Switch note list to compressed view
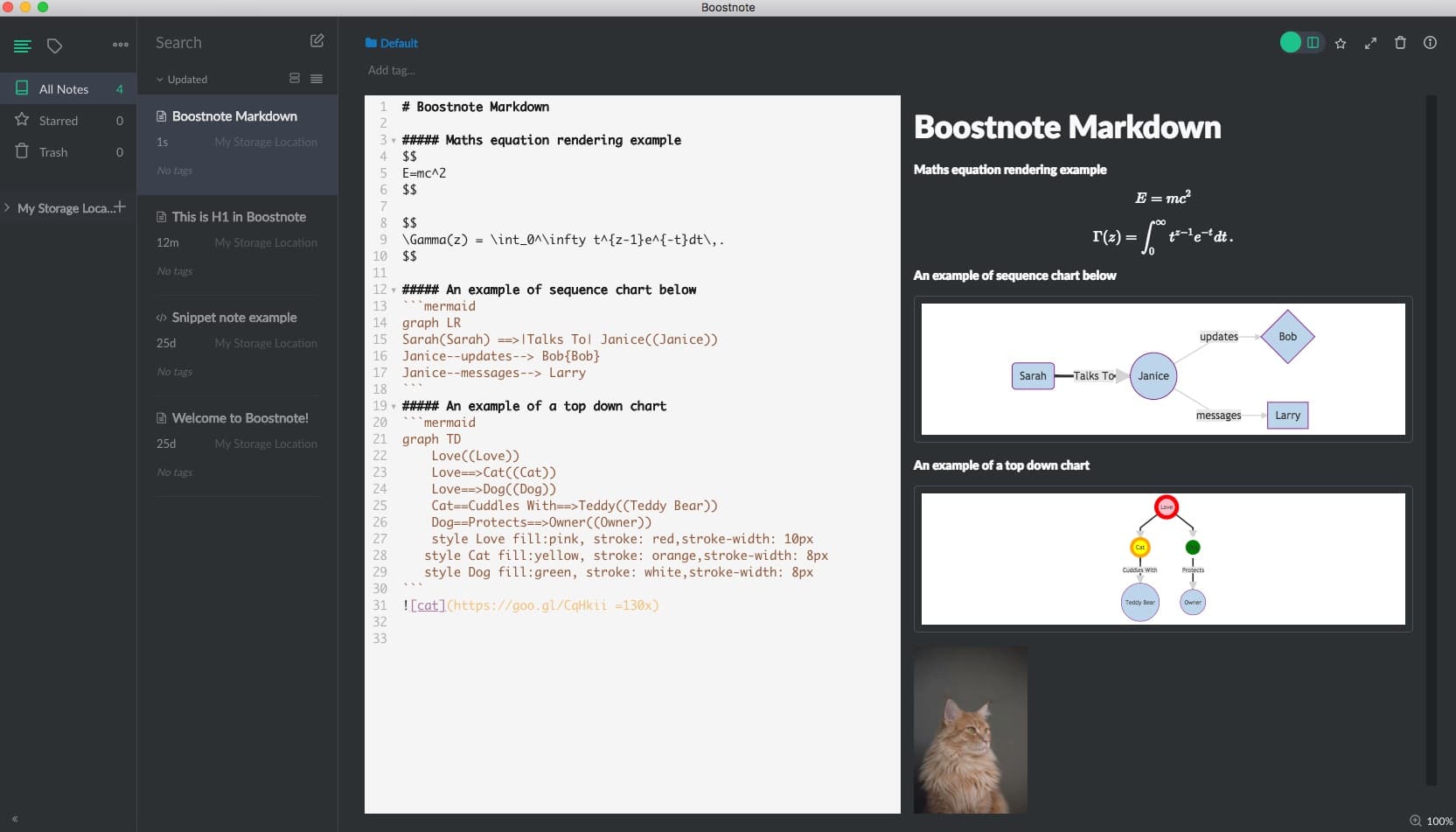The width and height of the screenshot is (1456, 832). point(317,79)
